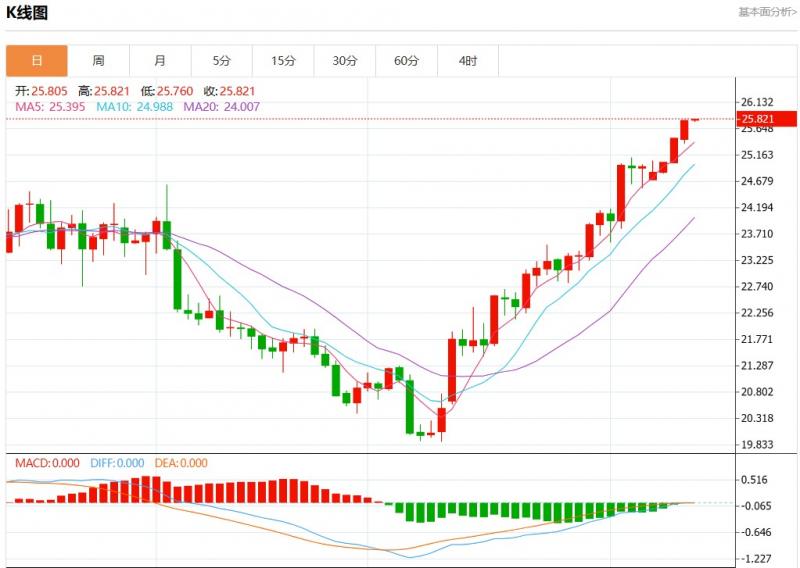Viewport: 800px width, 568px height.
Task: Click the MACD: 0.000 indicator label
Action: (49, 463)
